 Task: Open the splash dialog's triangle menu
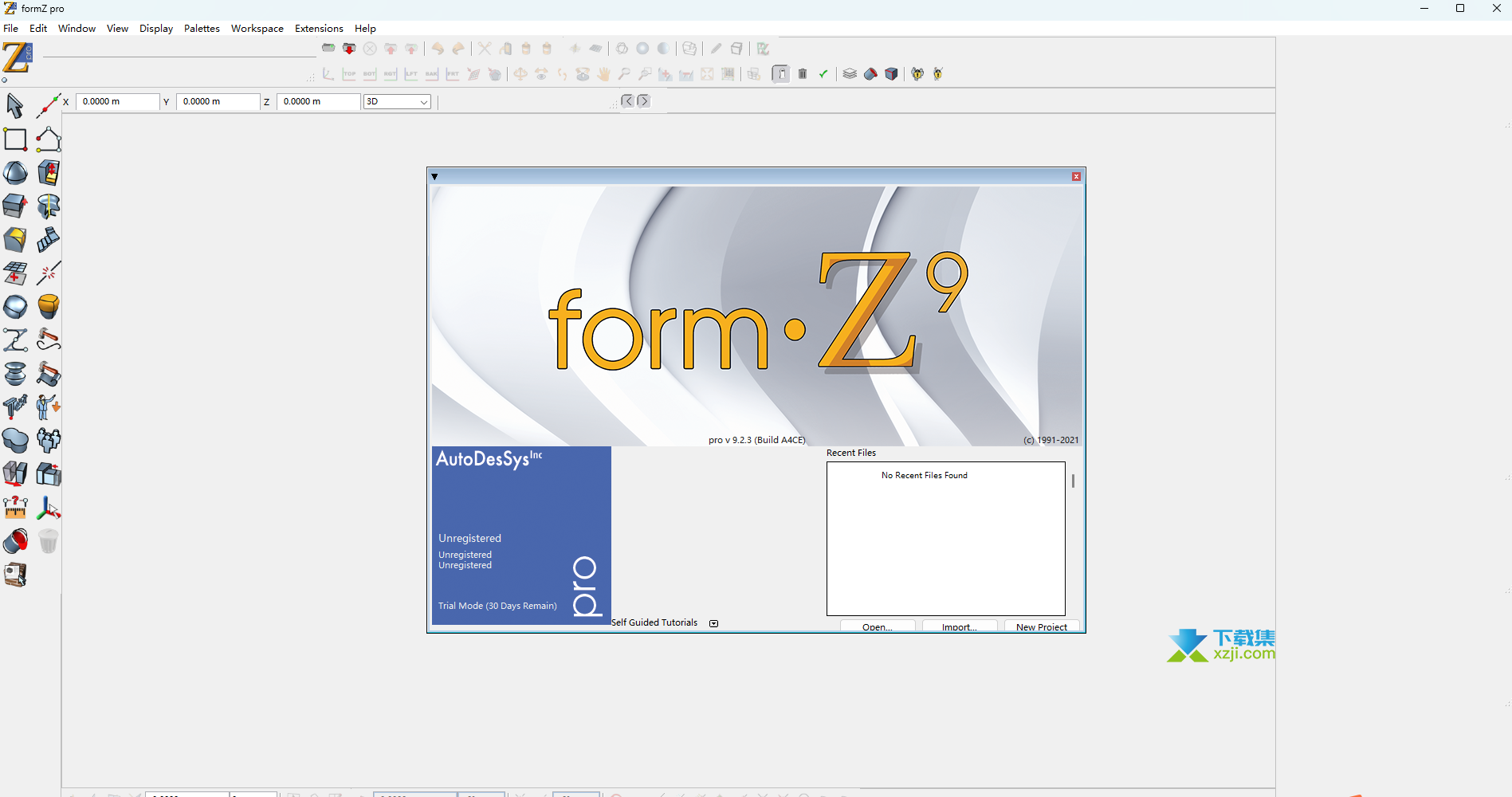(434, 177)
